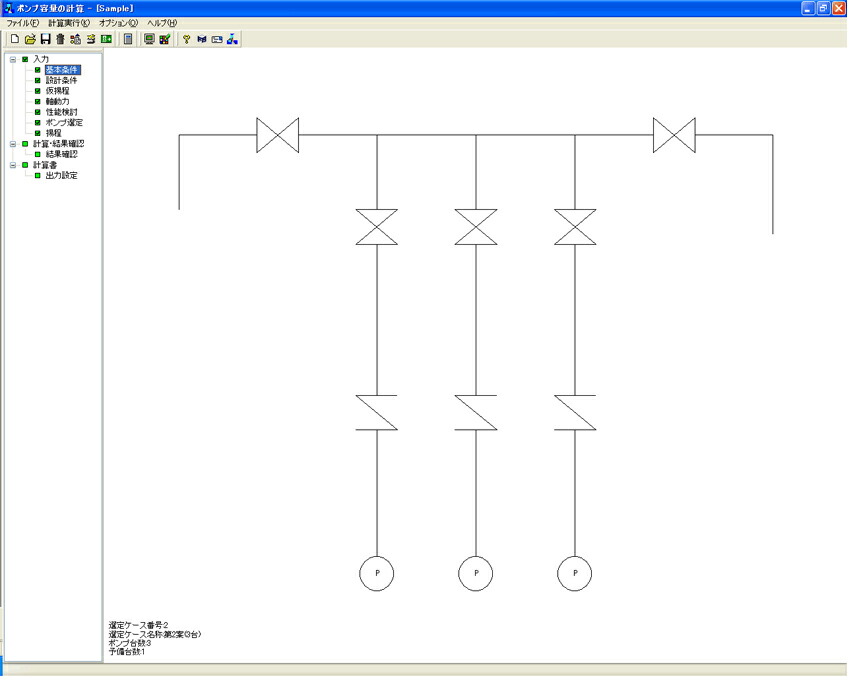Click the green 結果確認 status box
This screenshot has width=856, height=680.
tap(38, 154)
